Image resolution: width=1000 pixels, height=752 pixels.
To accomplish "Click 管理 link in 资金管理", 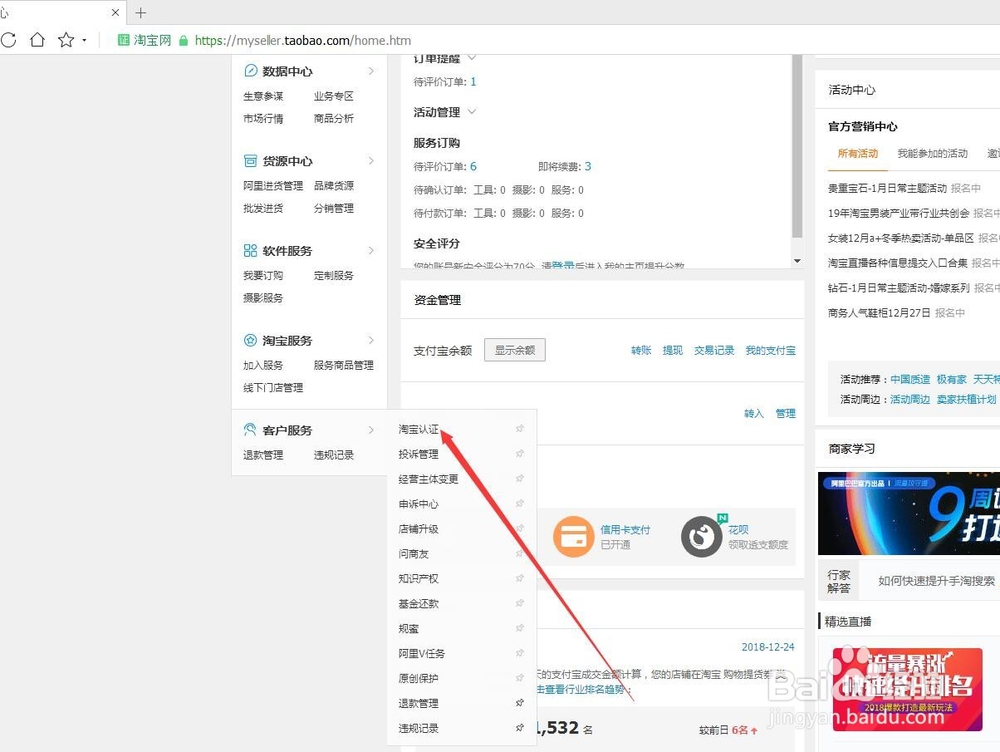I will point(785,413).
